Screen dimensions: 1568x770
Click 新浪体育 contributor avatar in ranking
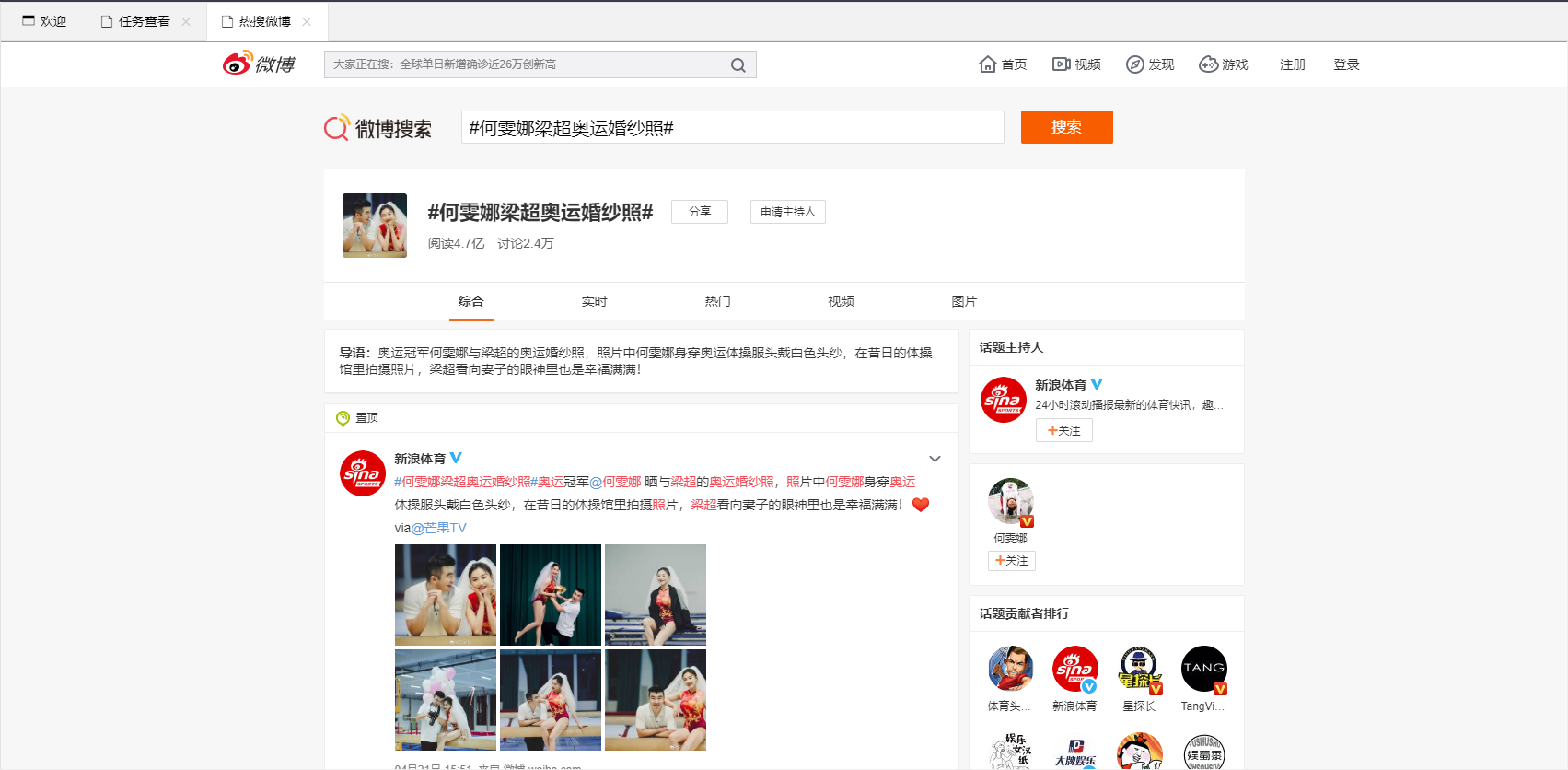pos(1075,669)
